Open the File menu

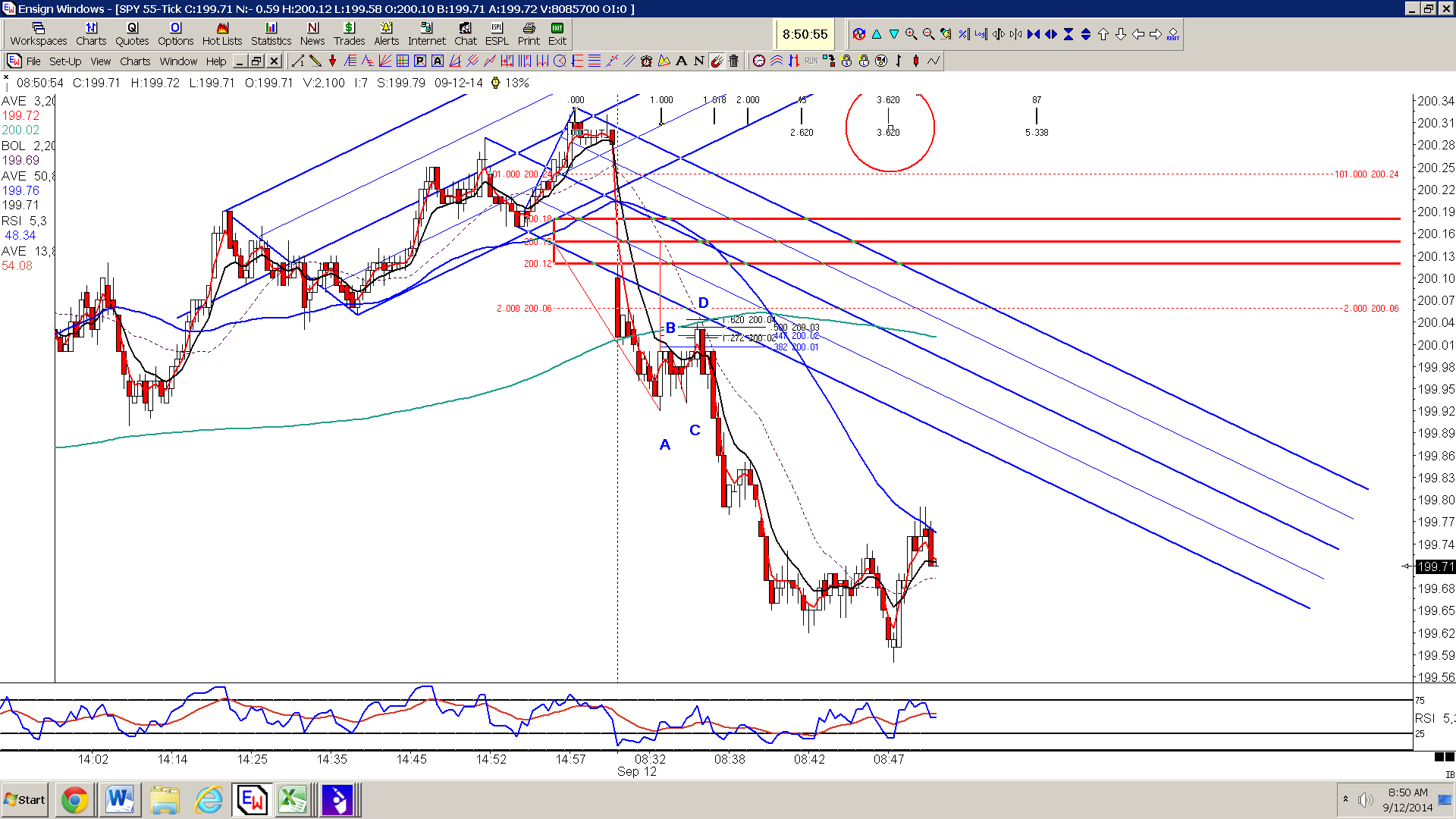(33, 61)
